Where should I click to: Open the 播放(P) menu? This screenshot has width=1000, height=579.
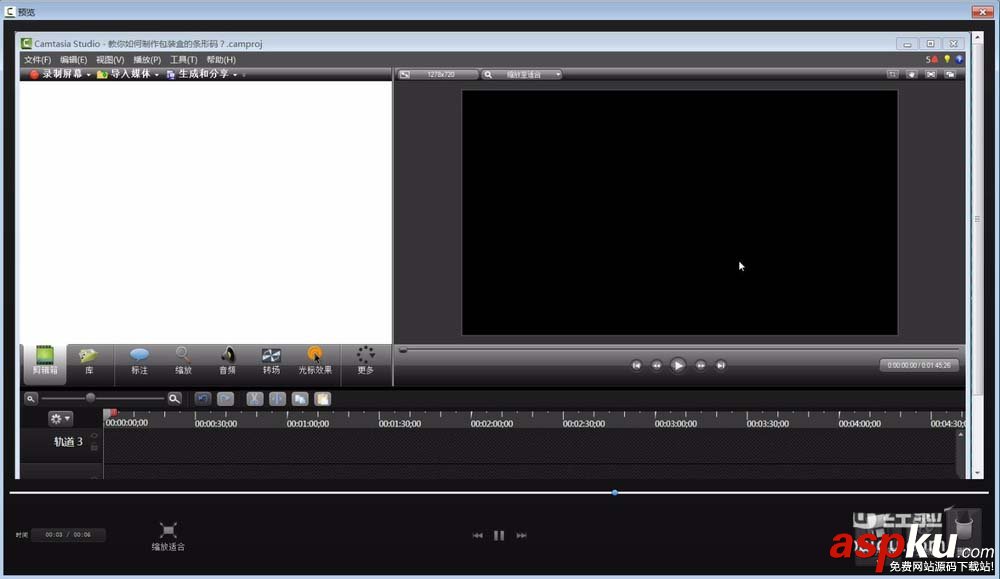147,60
